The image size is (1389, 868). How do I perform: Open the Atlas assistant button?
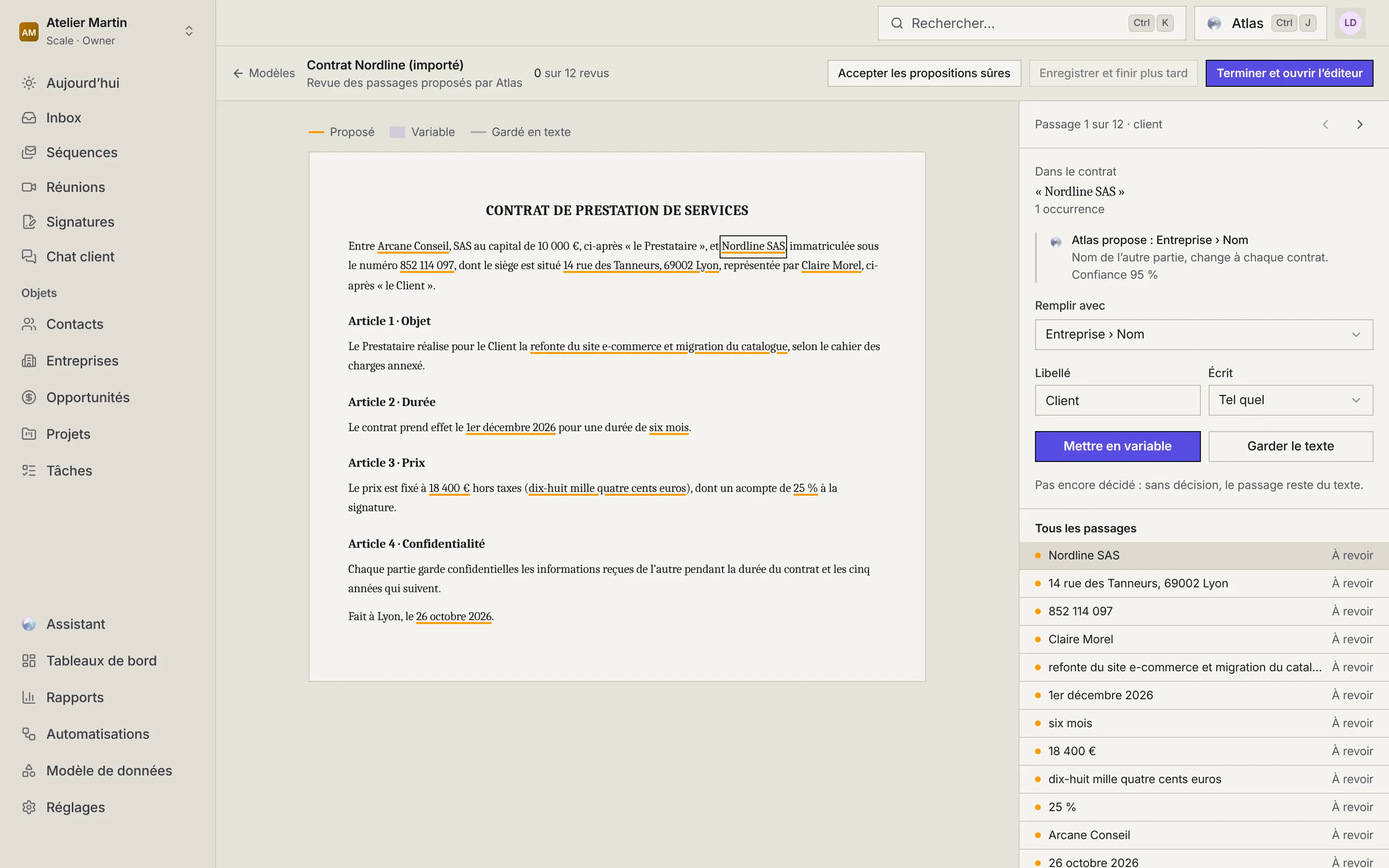[1260, 23]
